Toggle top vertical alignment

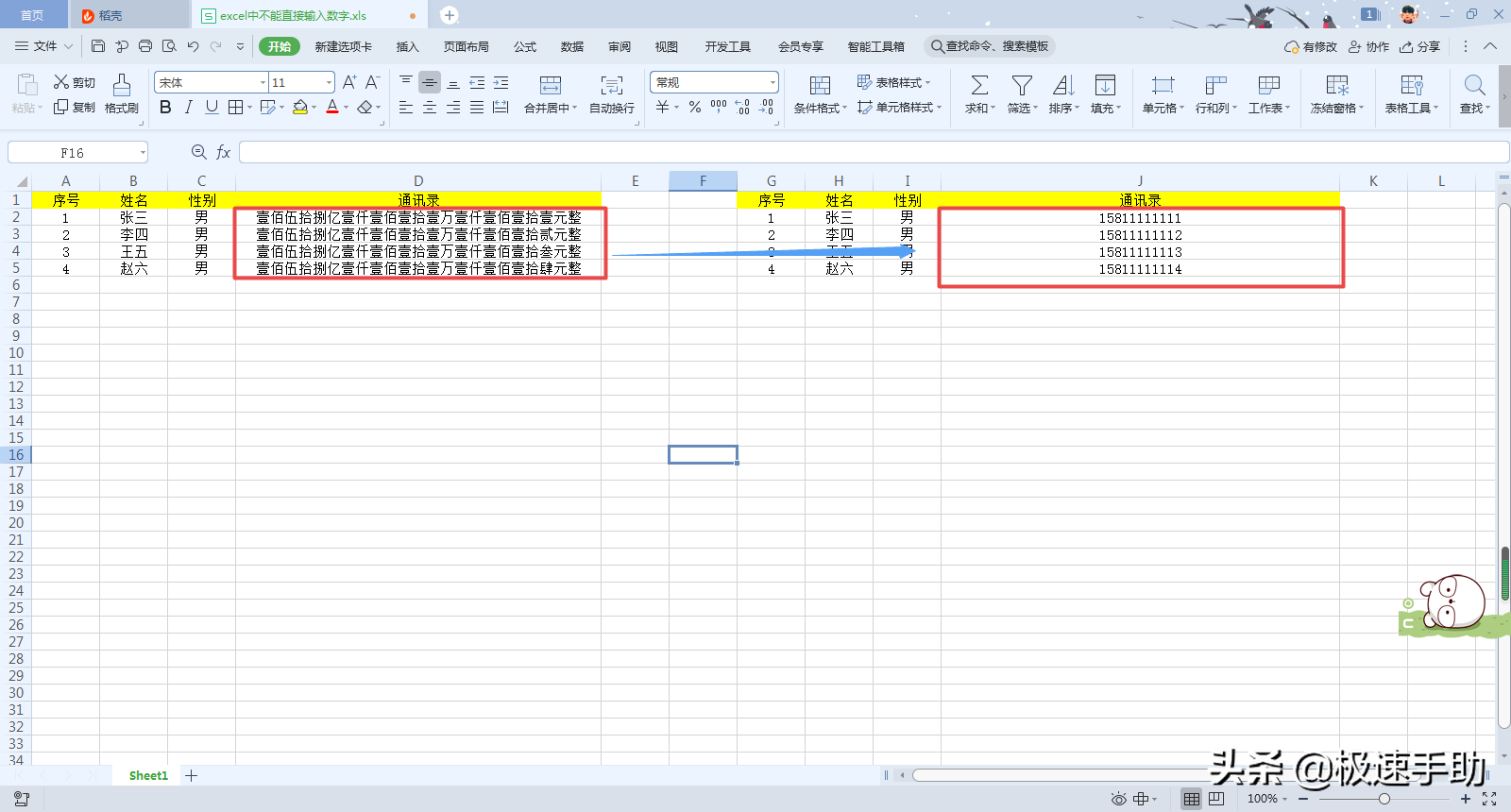pos(406,82)
